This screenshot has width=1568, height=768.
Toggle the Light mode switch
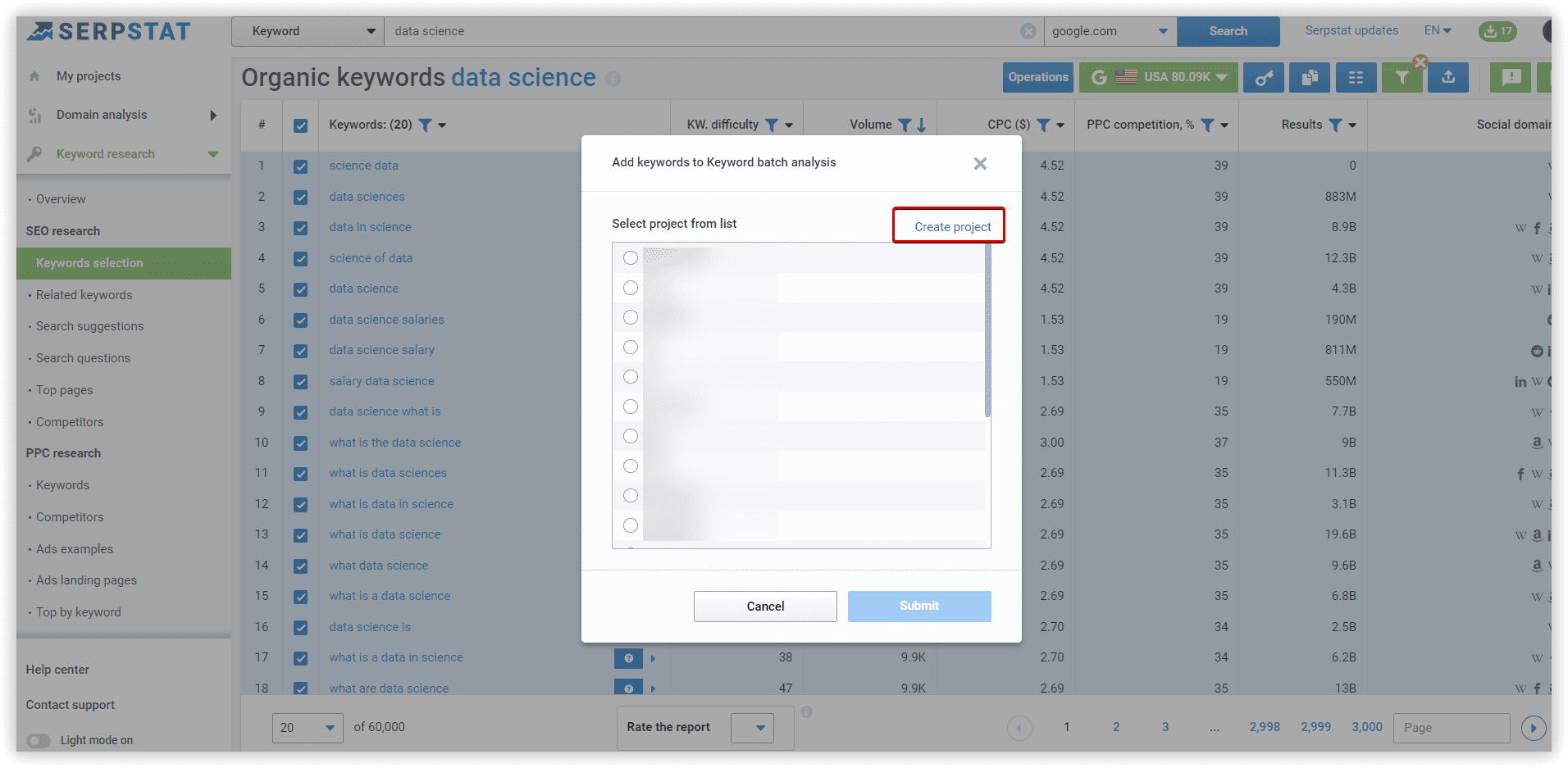(37, 739)
